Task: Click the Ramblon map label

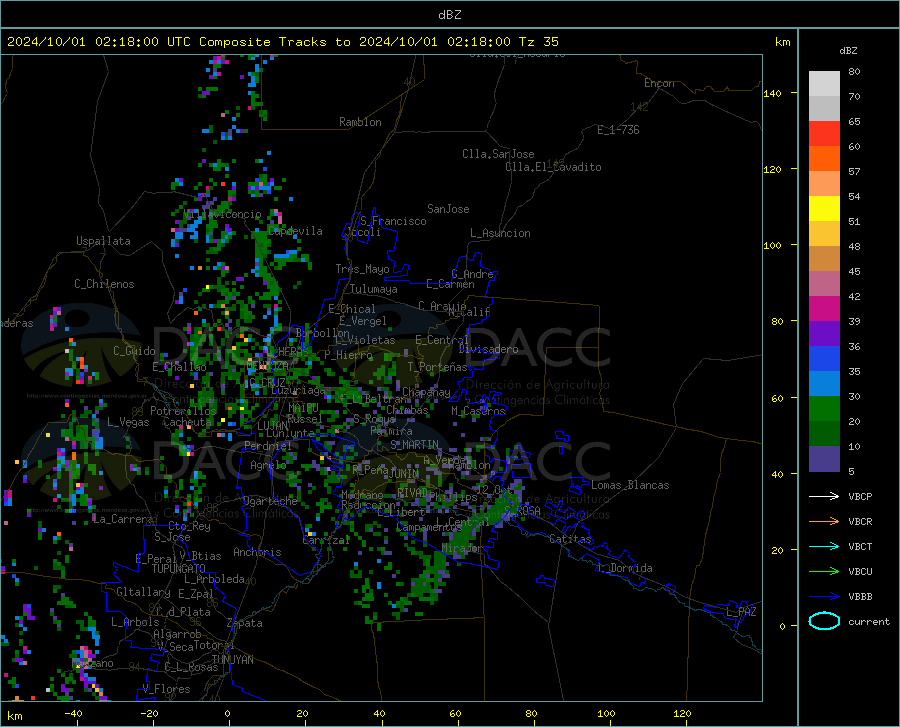Action: 360,122
